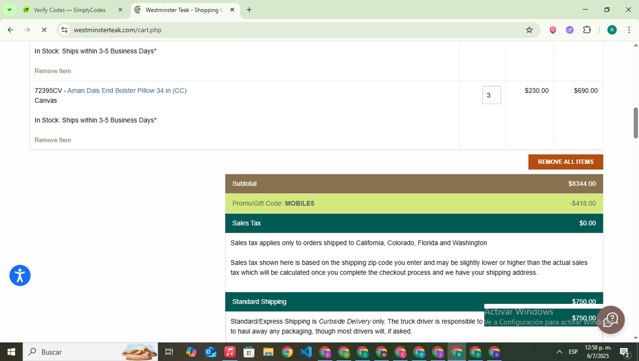Bookmark this page with the star
This screenshot has height=361, width=639.
coord(529,30)
